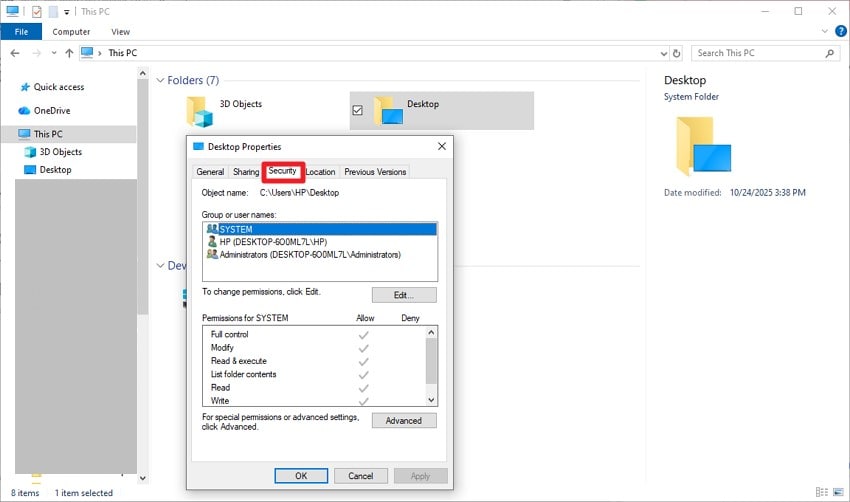Click the Full control permission row

pyautogui.click(x=314, y=334)
